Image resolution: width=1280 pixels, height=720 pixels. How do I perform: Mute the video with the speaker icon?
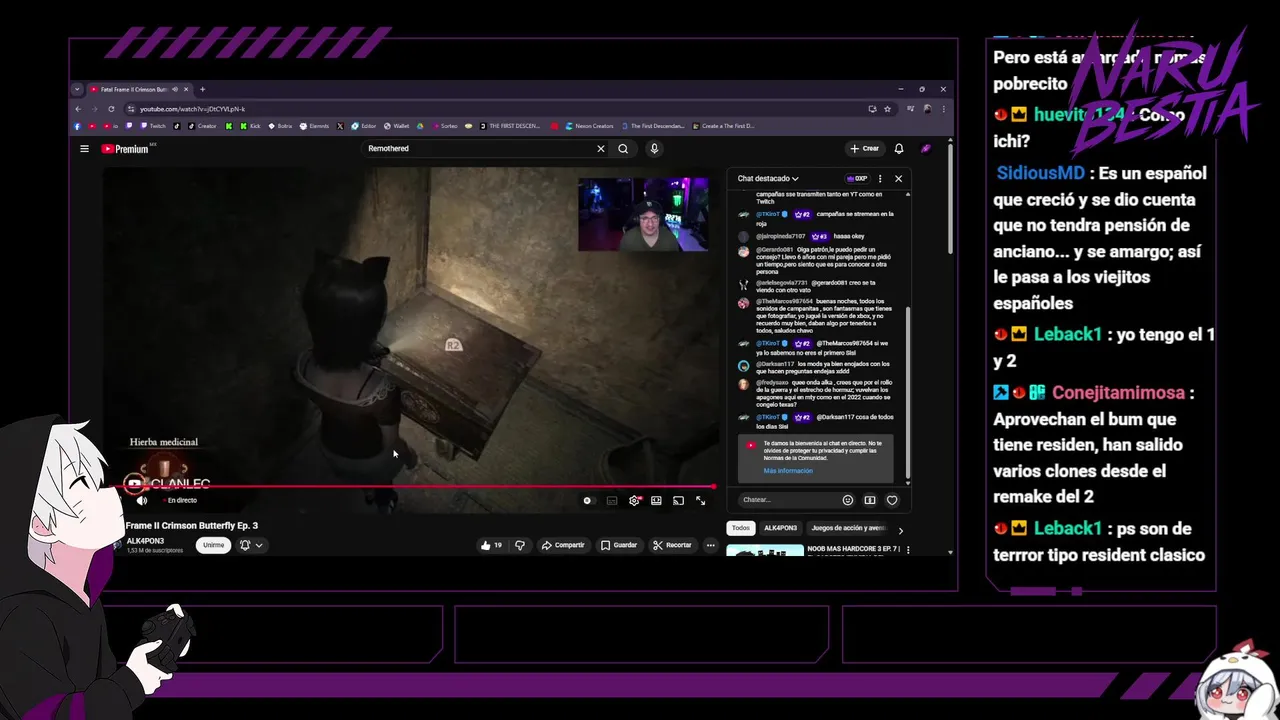141,500
